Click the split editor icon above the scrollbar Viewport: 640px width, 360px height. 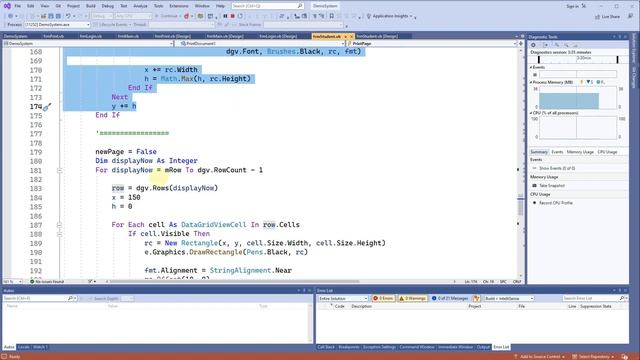[x=521, y=43]
